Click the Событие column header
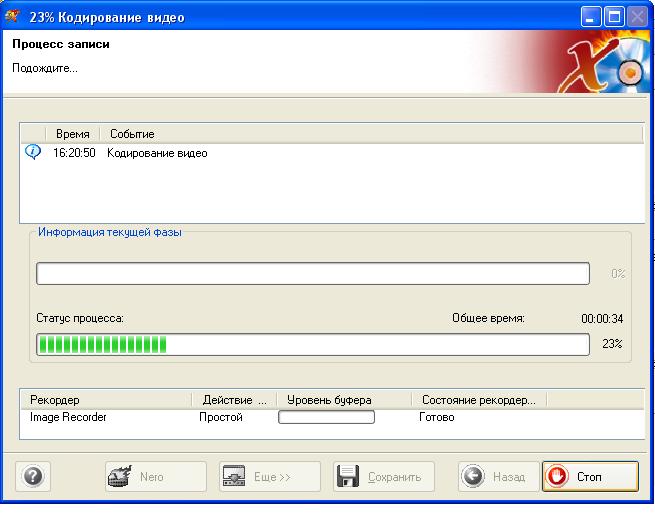Viewport: 655px width, 526px height. click(x=132, y=134)
